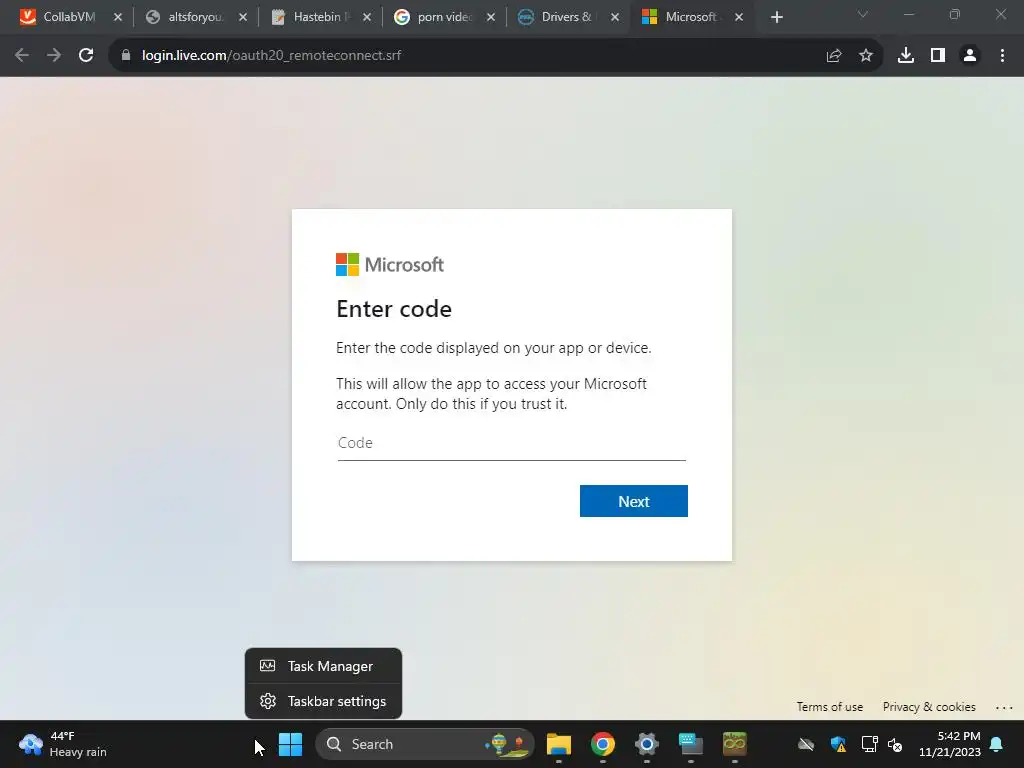1024x768 pixels.
Task: Bookmark this page with the star icon
Action: 865,56
